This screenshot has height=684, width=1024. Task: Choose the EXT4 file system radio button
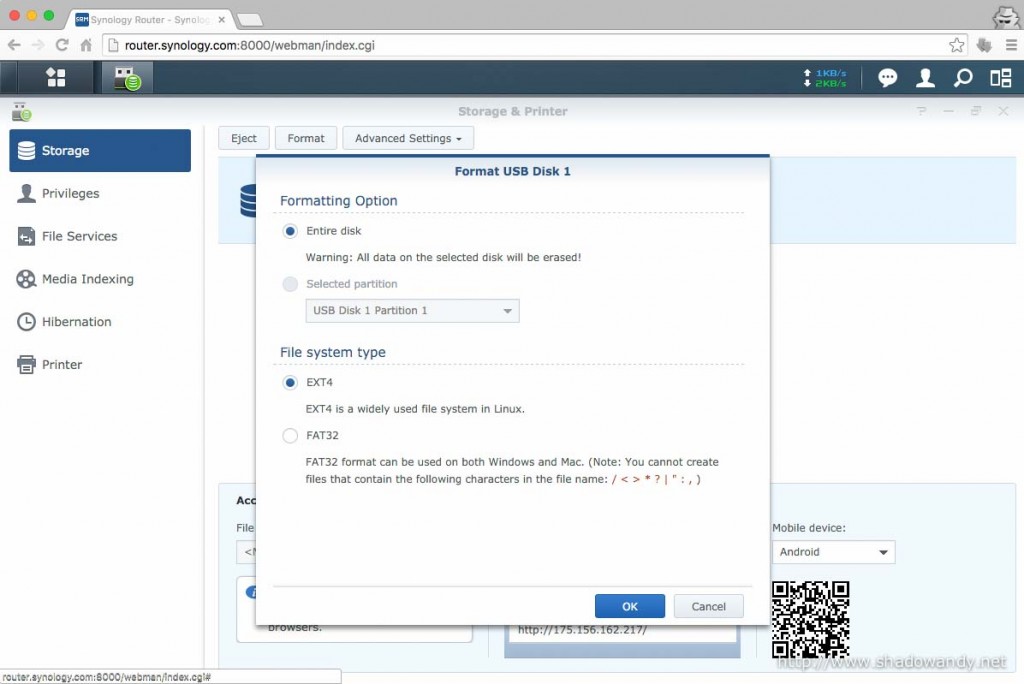click(x=290, y=383)
